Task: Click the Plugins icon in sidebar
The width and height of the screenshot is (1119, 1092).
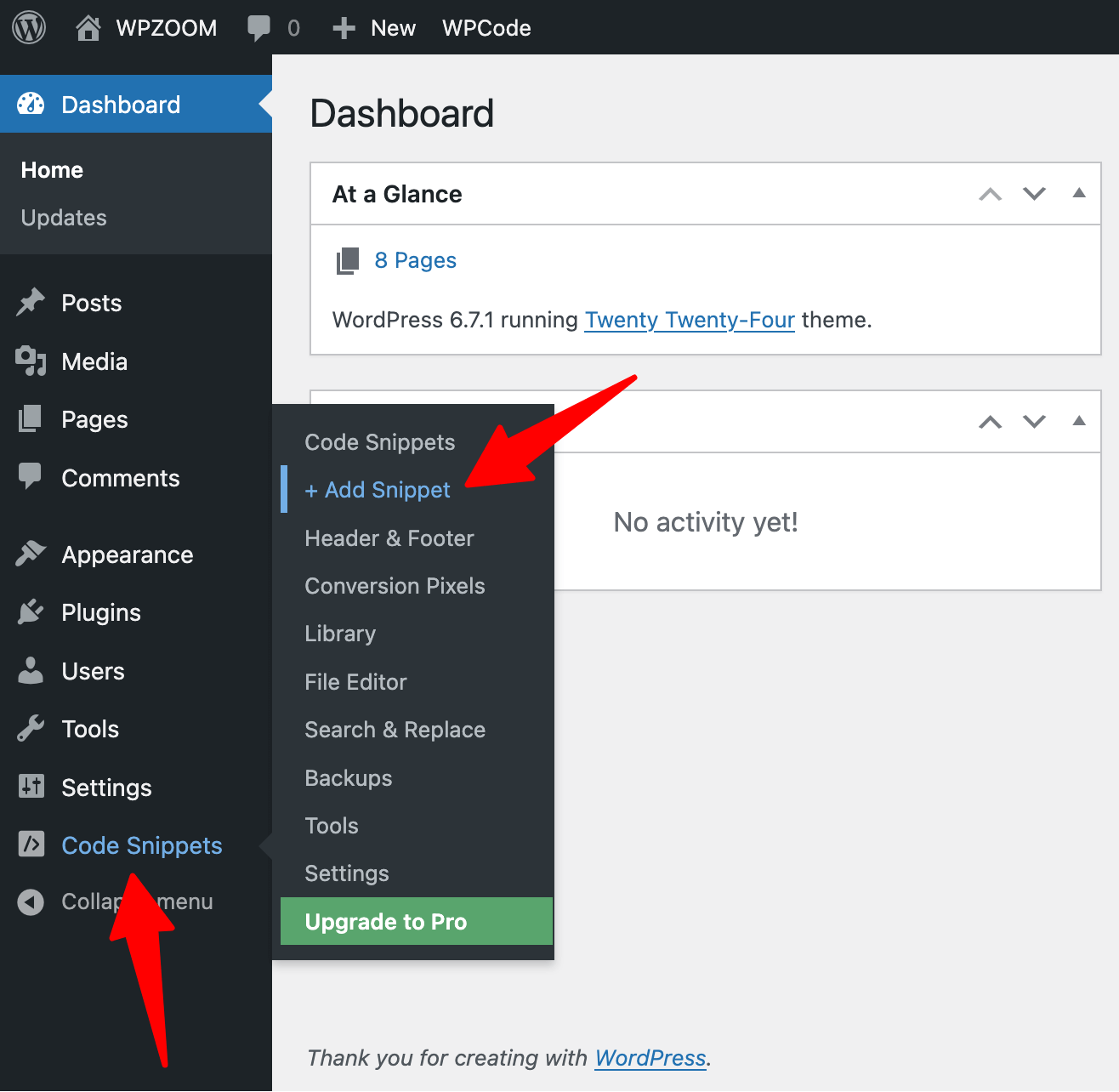Action: 31,611
